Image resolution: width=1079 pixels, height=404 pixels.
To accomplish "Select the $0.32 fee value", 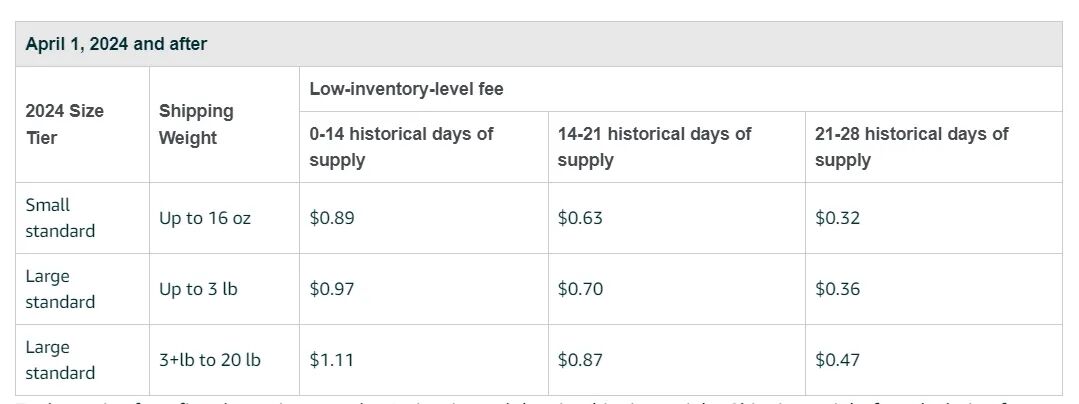I will [x=837, y=218].
